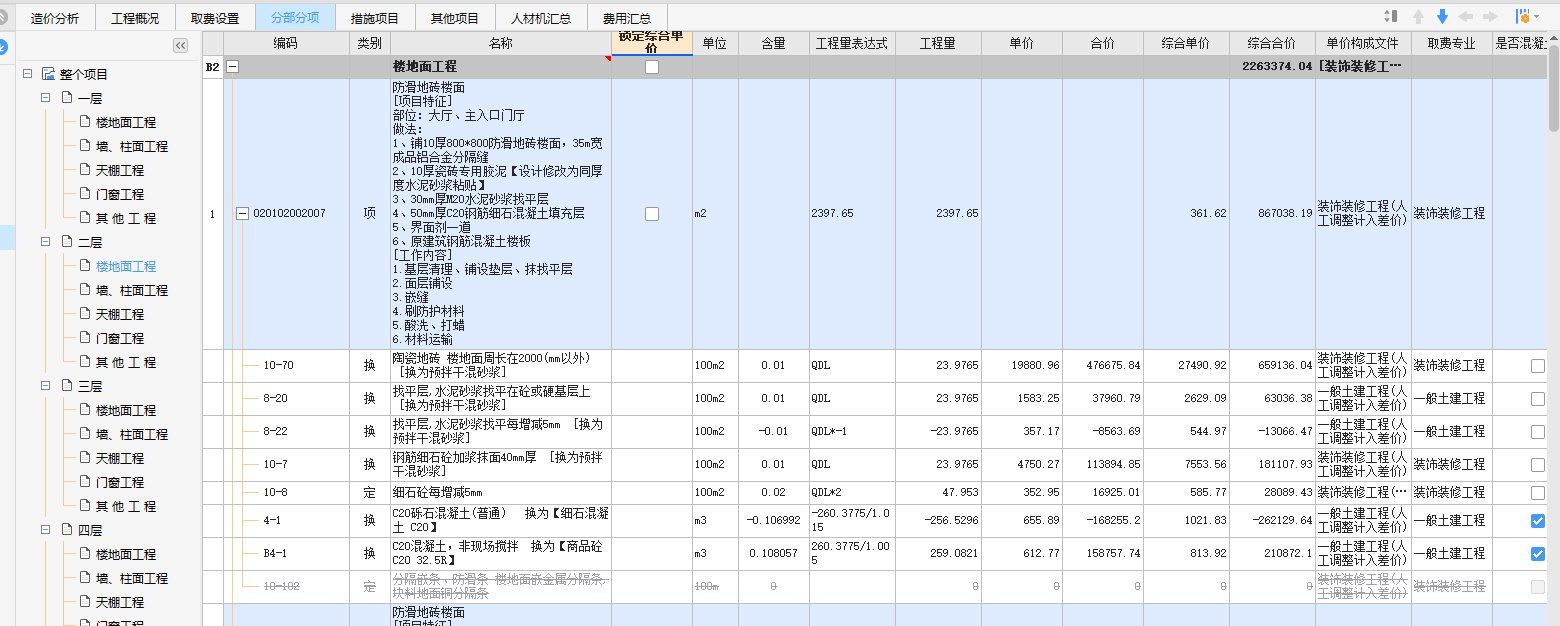Click the document icon beside 四层
Image resolution: width=1560 pixels, height=626 pixels.
67,530
